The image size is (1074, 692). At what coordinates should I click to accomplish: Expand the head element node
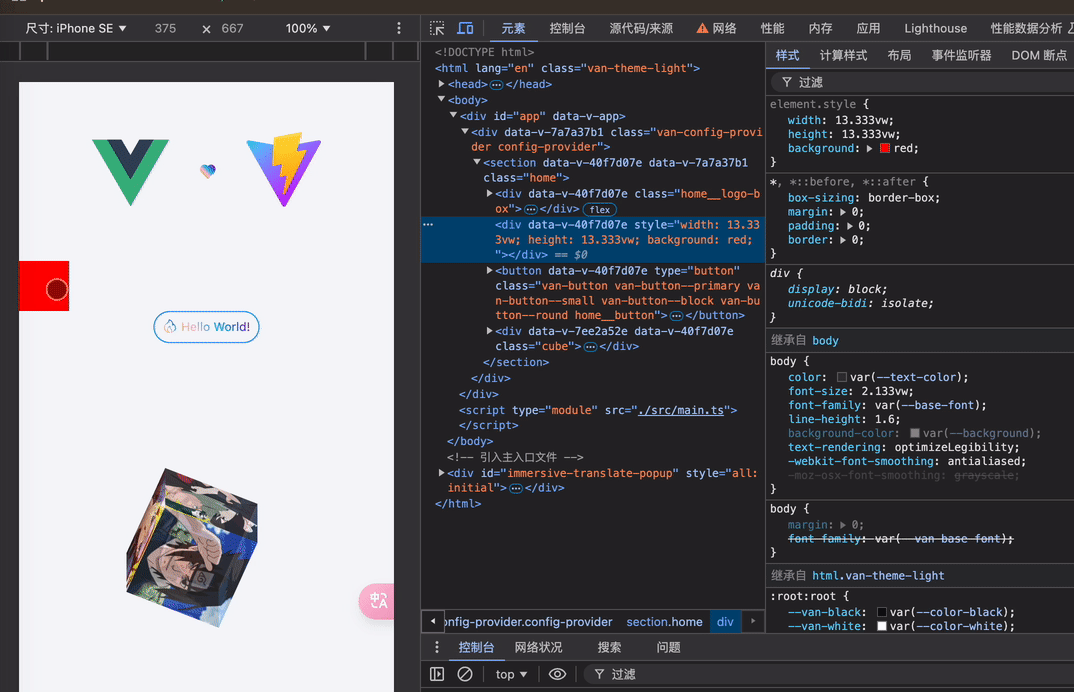441,84
